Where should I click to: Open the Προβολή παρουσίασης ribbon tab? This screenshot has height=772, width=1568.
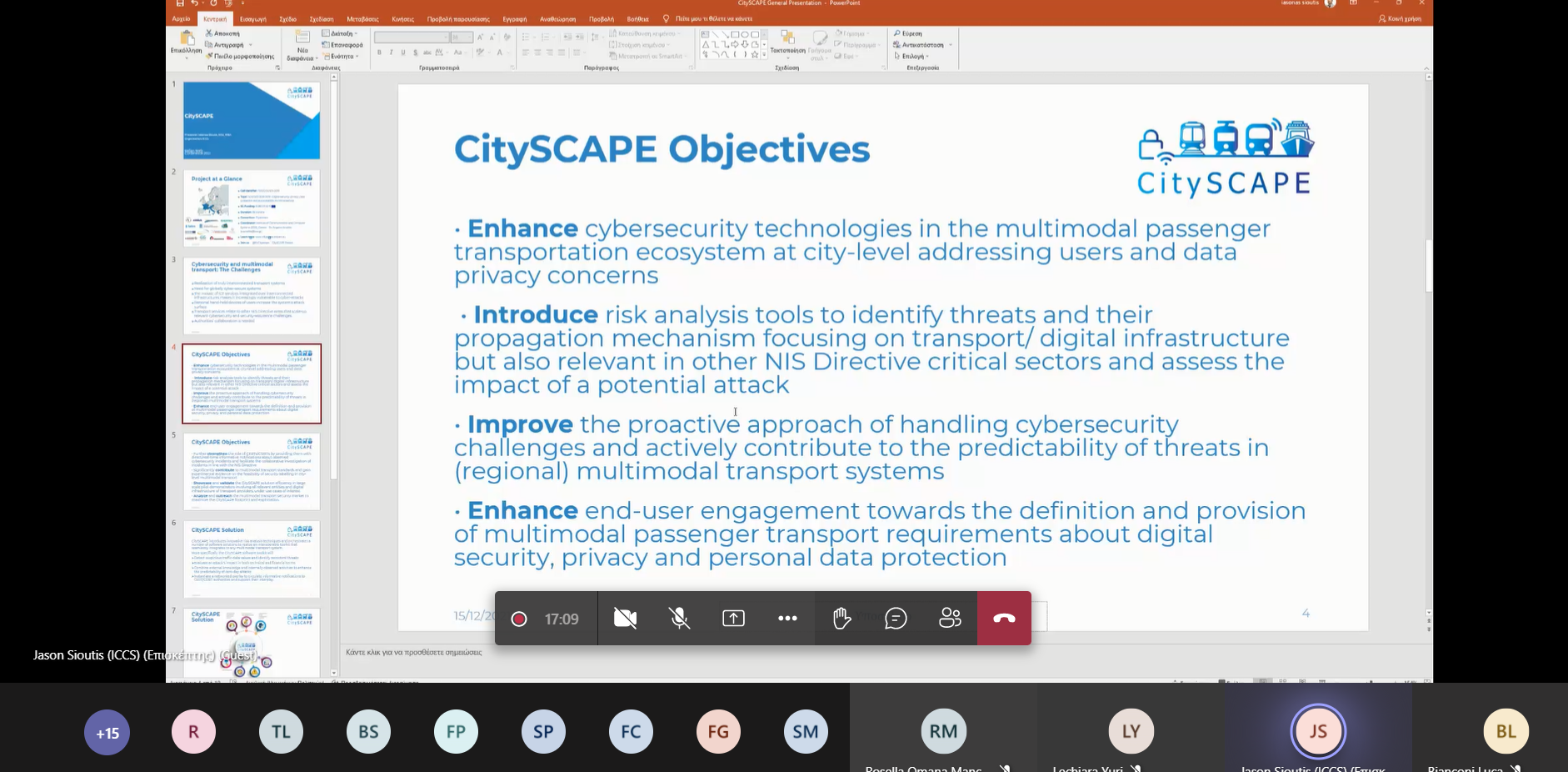click(458, 19)
